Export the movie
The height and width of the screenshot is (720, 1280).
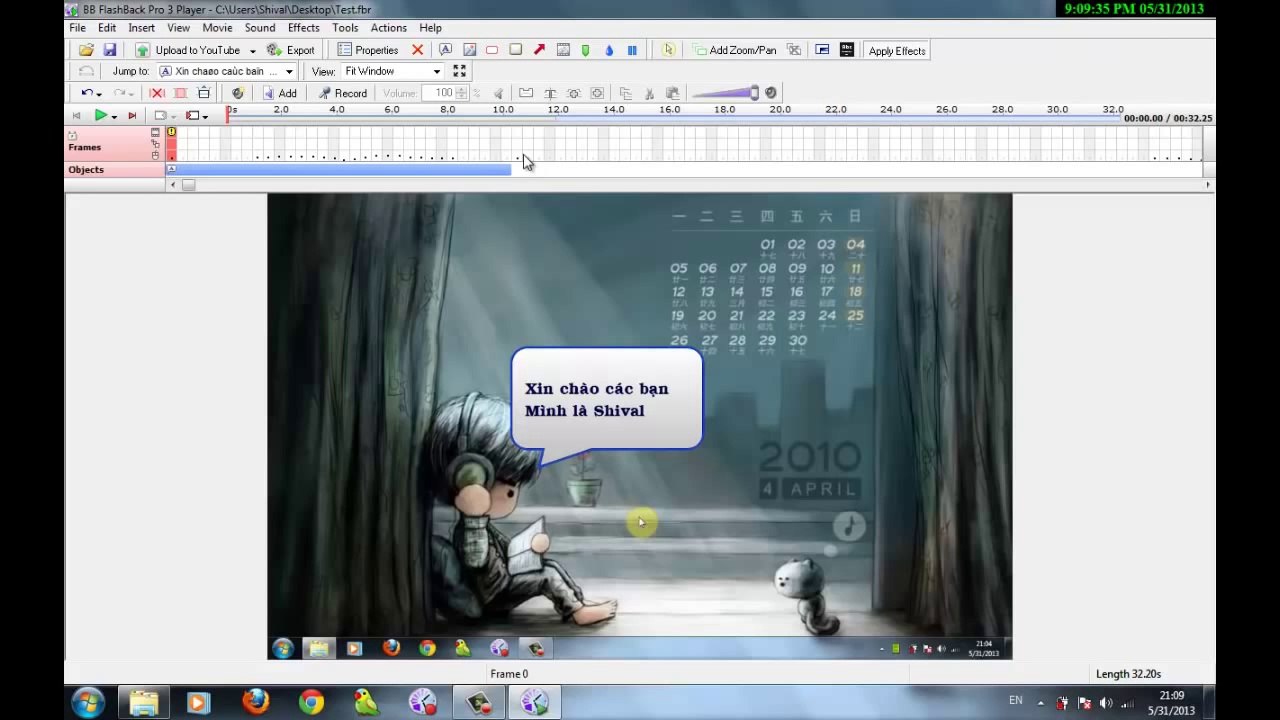(291, 50)
